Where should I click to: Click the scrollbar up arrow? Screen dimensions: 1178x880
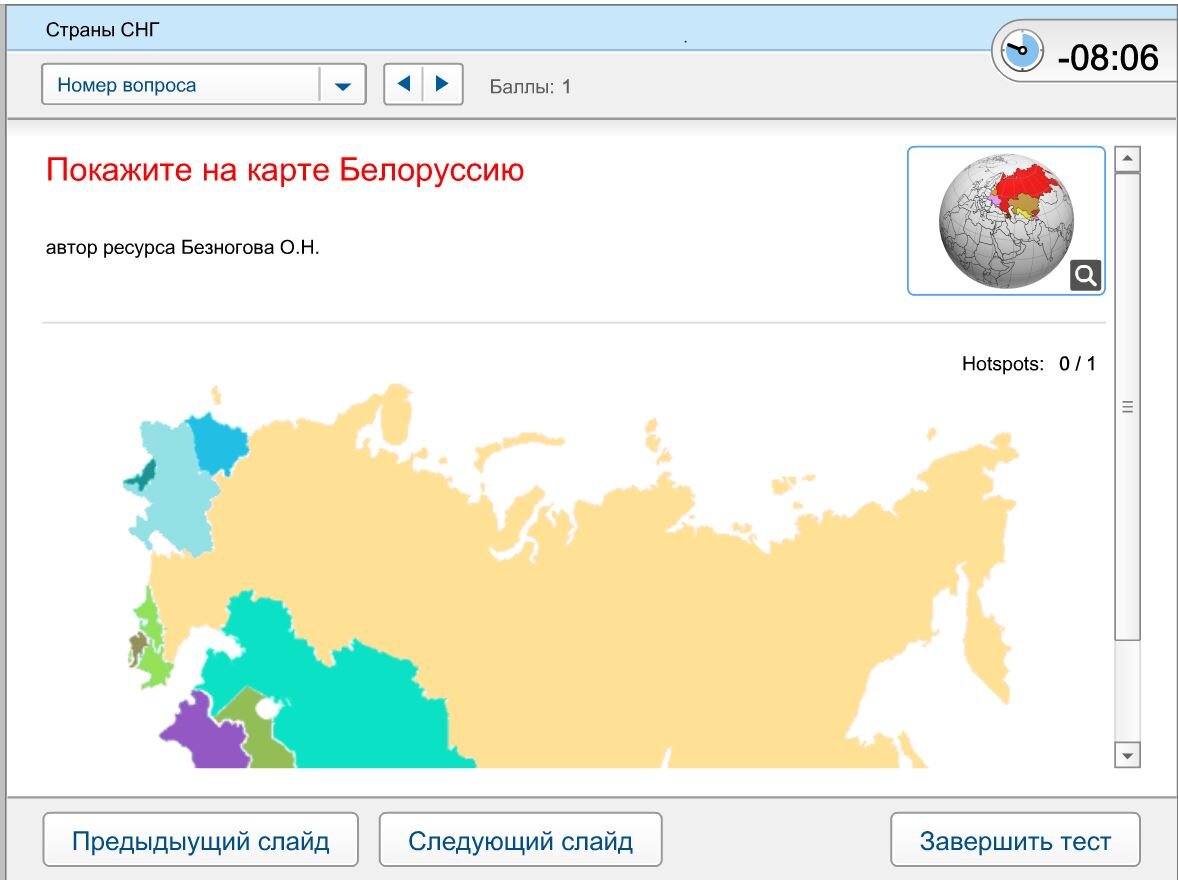1128,156
